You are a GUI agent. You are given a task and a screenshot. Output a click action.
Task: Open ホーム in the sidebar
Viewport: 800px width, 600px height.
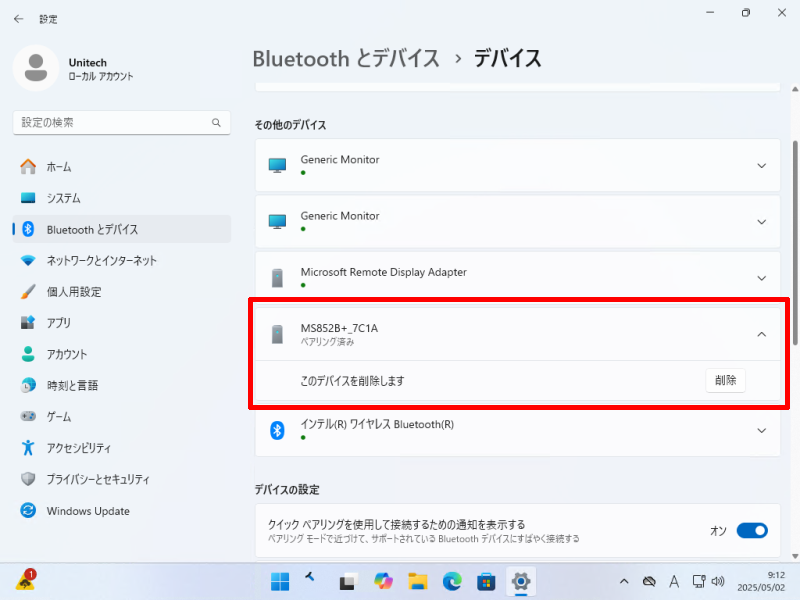point(121,167)
